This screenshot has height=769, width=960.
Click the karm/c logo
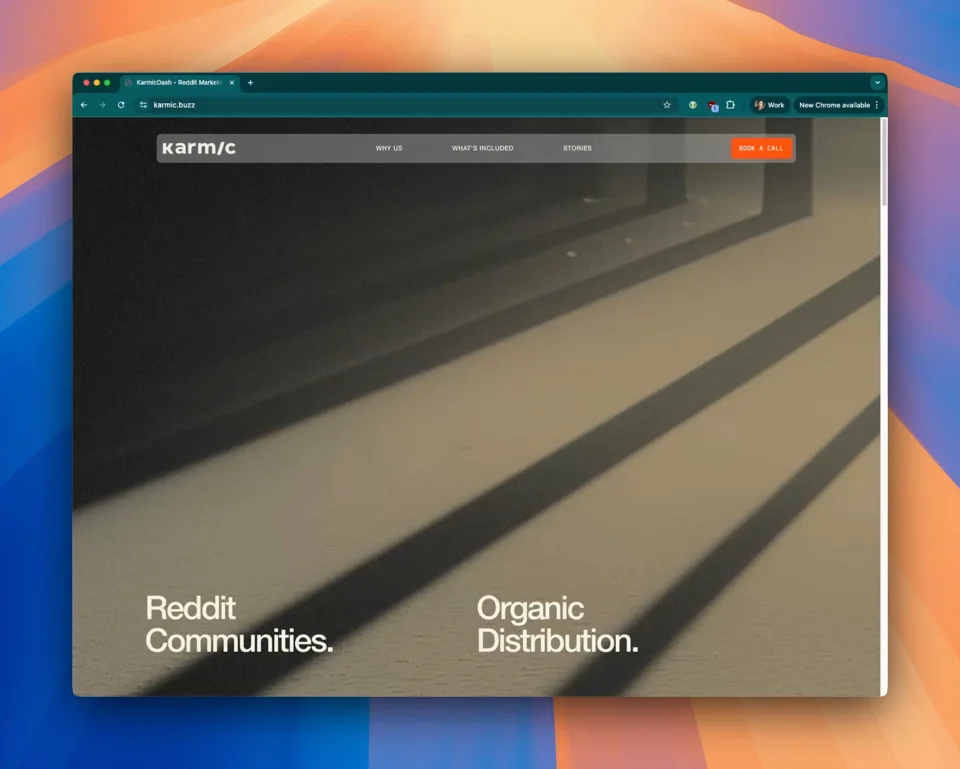[x=199, y=148]
